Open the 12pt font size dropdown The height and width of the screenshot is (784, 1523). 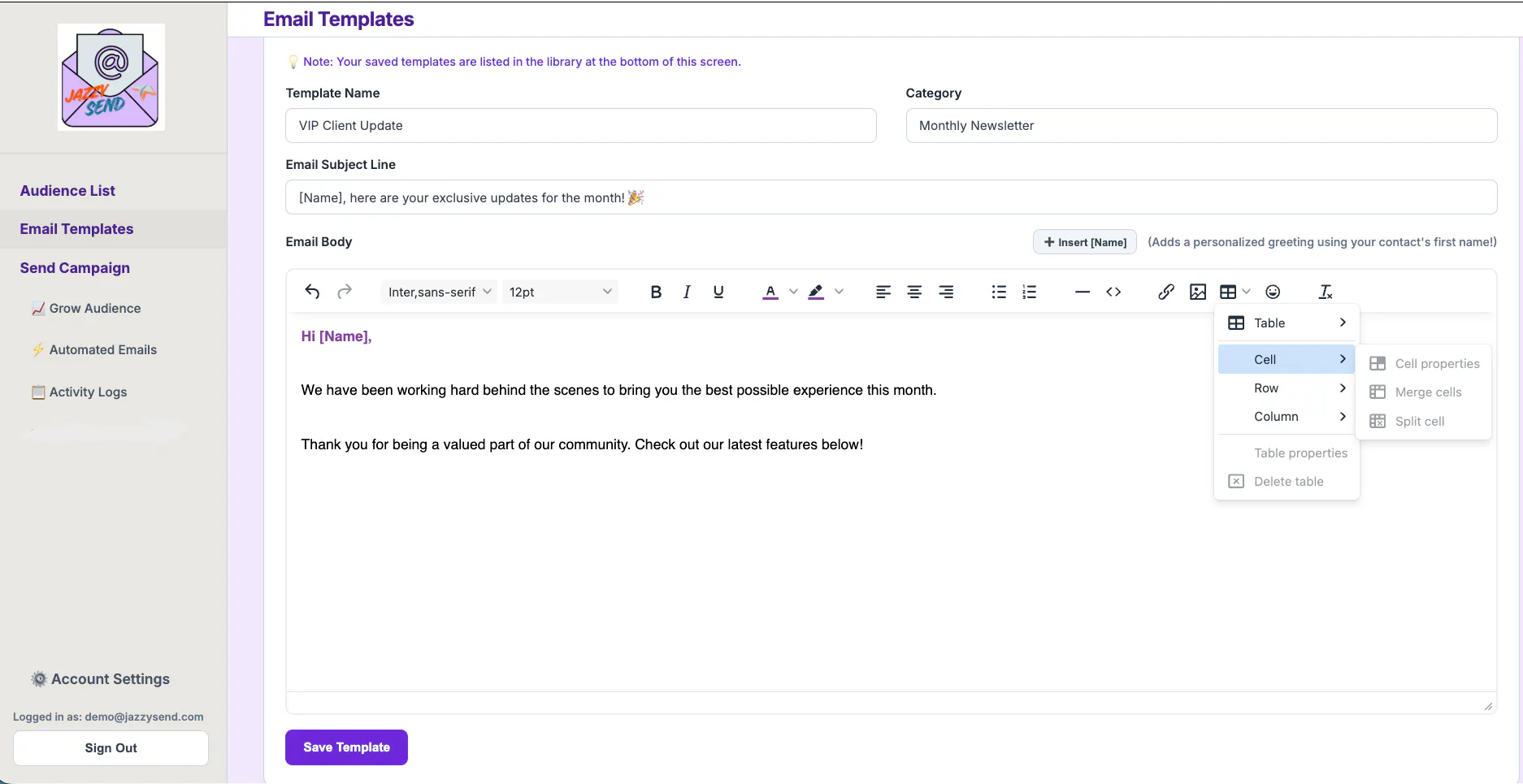pos(560,292)
